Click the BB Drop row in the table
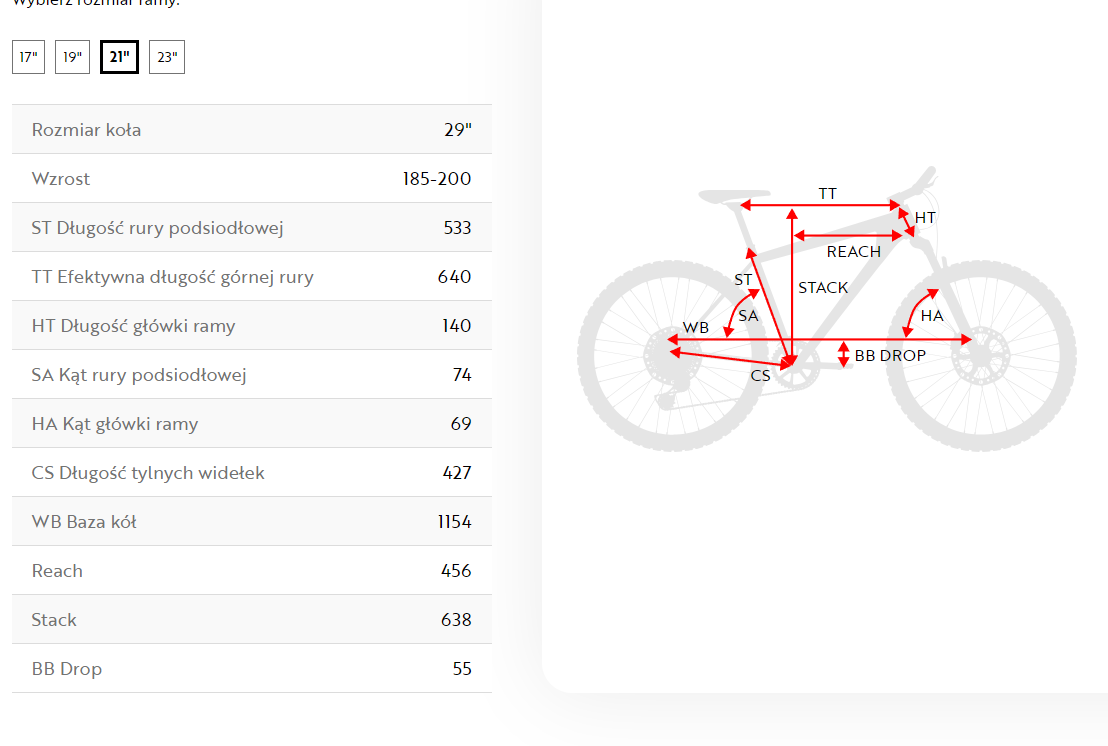 pyautogui.click(x=251, y=669)
